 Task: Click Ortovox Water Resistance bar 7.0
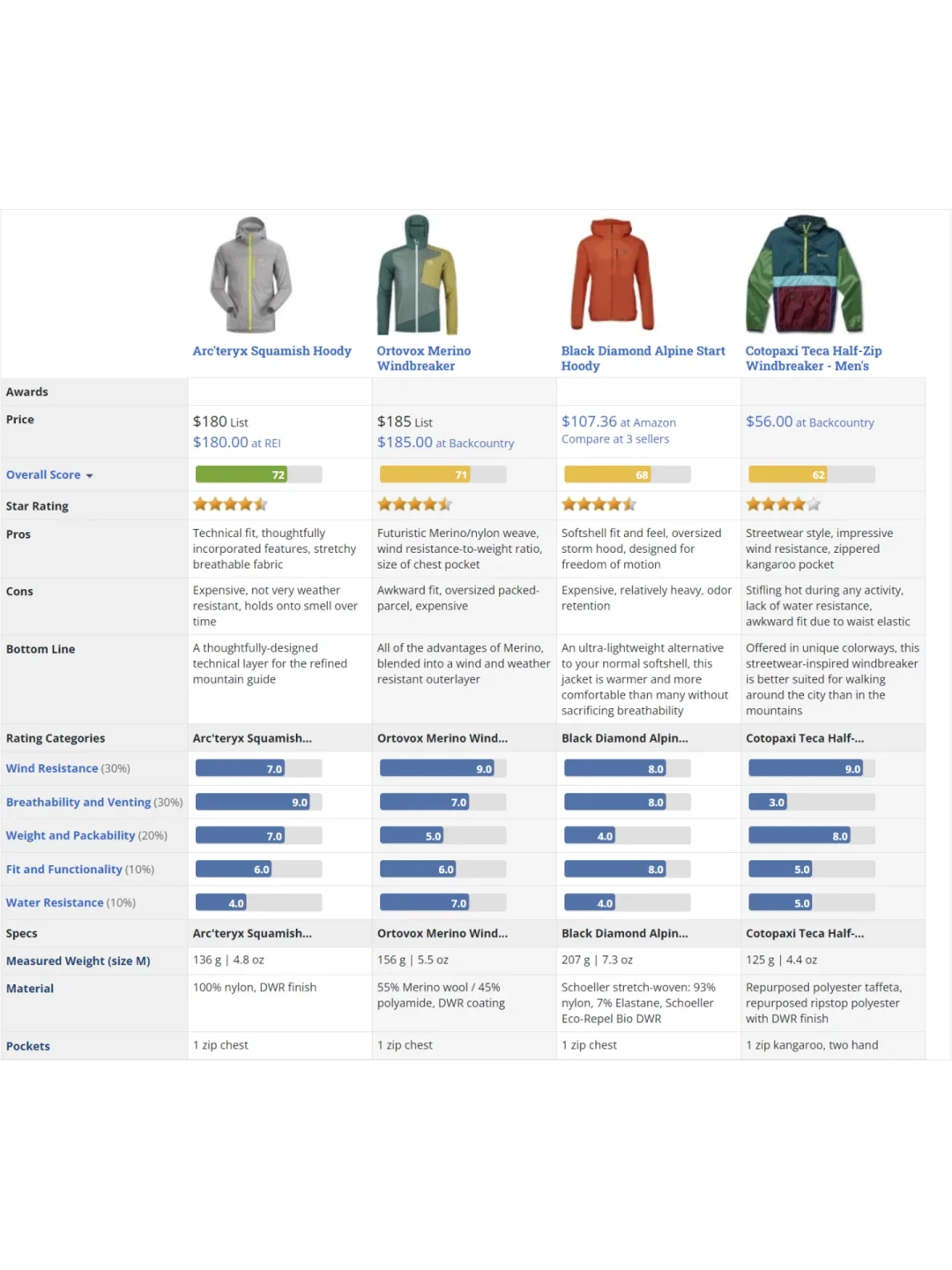[x=443, y=902]
